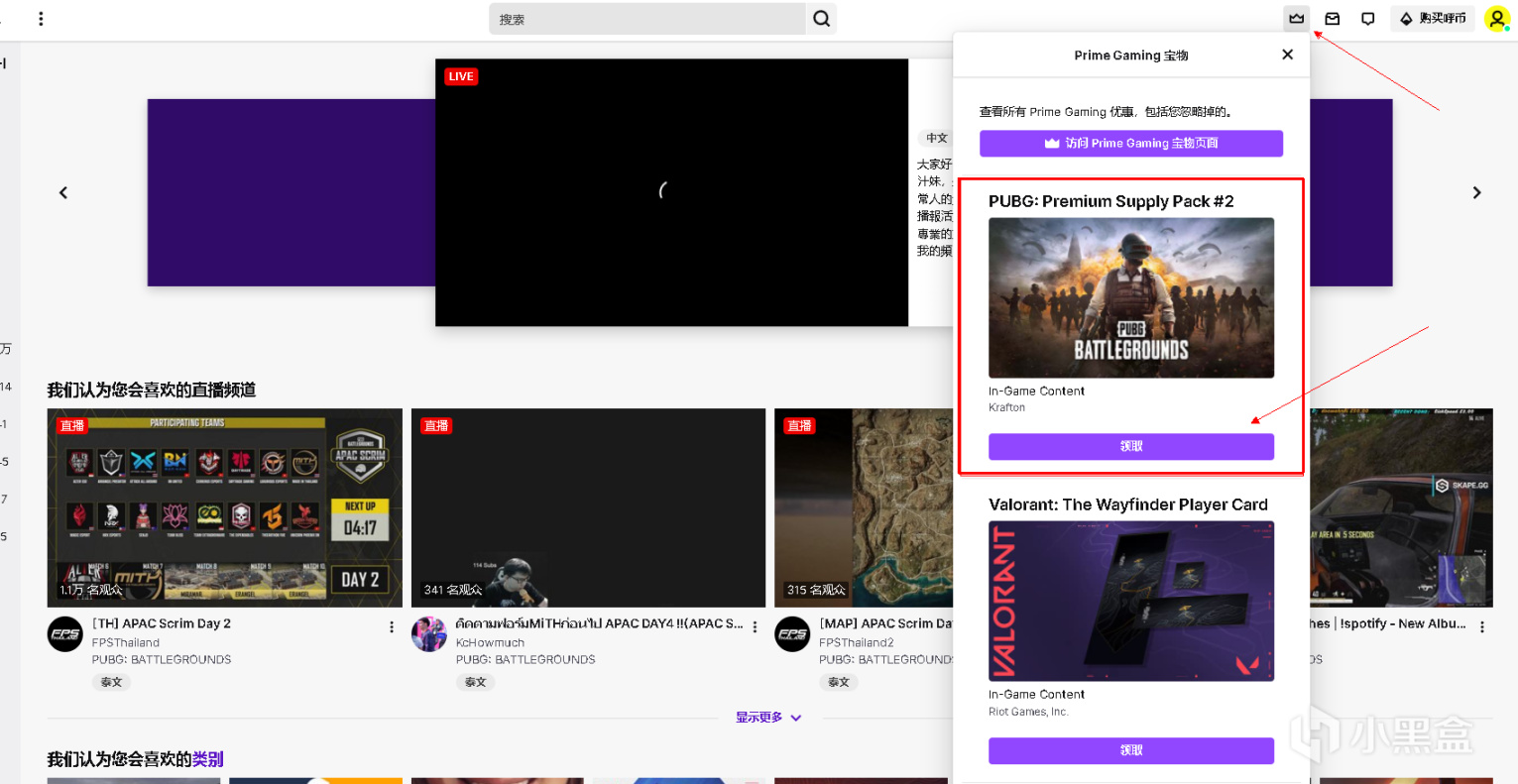Open Valorant: The Wayfinder Player Card title

1128,504
